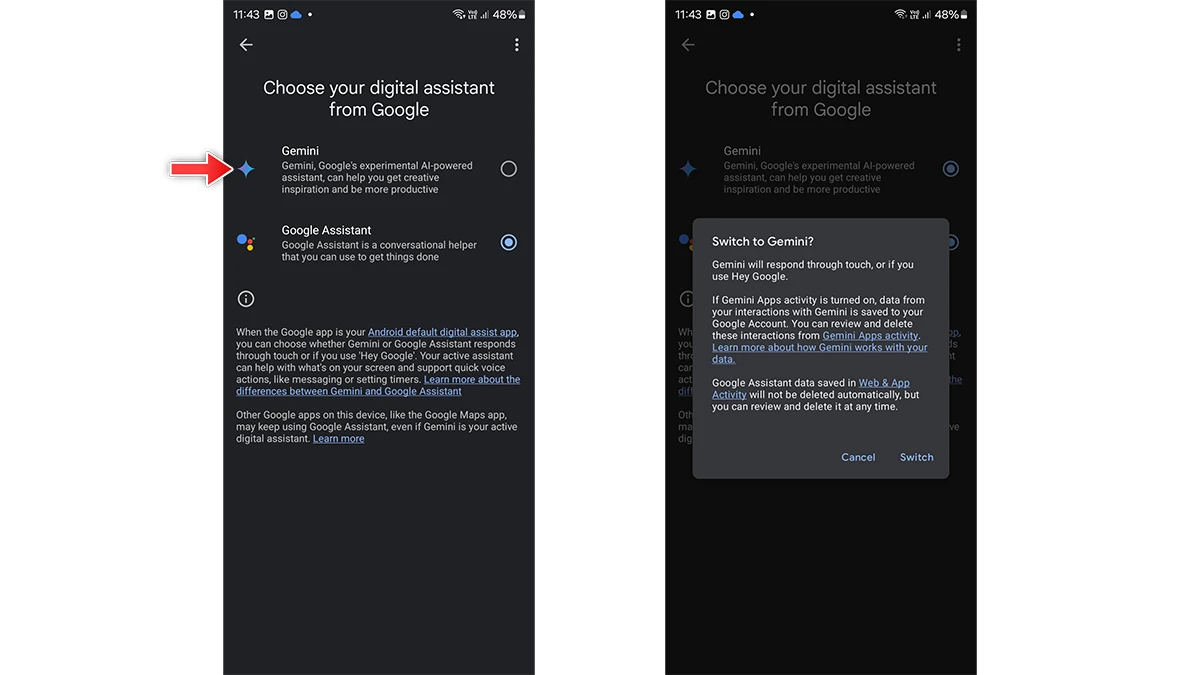Select the Google Assistant radio button on the left screen
1200x675 pixels.
pos(509,242)
